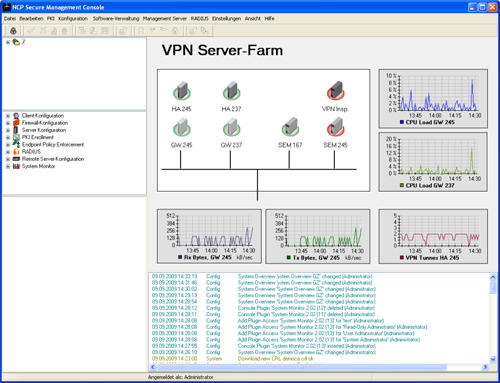This screenshot has height=383, width=500.
Task: Select the GW 237 gateway icon
Action: pos(231,127)
